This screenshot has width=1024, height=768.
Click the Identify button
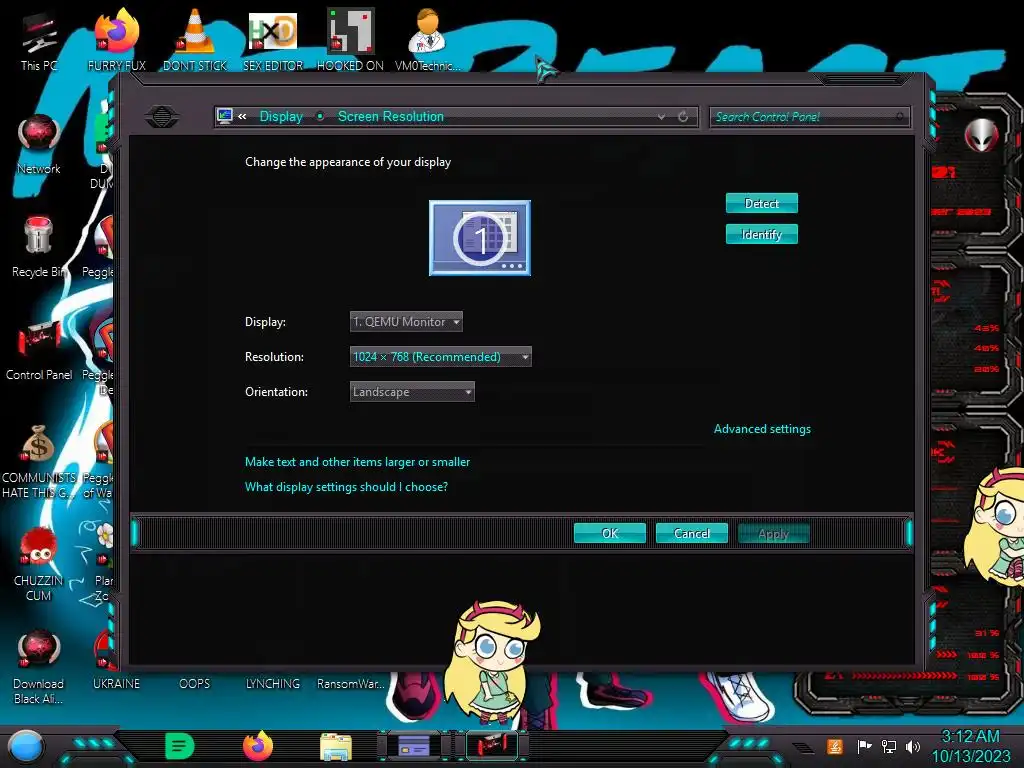pos(761,234)
